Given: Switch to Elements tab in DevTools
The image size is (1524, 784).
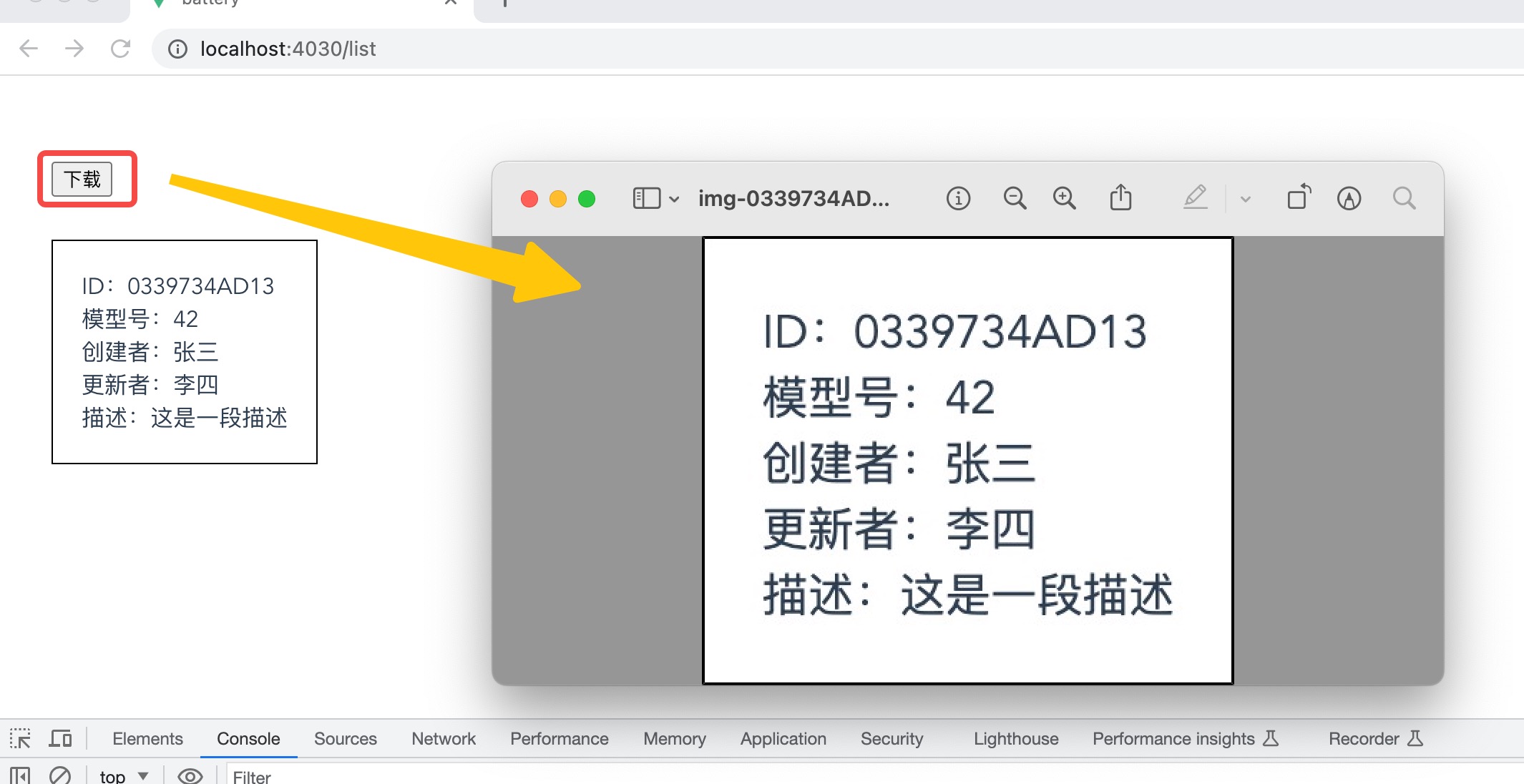Looking at the screenshot, I should tap(147, 738).
